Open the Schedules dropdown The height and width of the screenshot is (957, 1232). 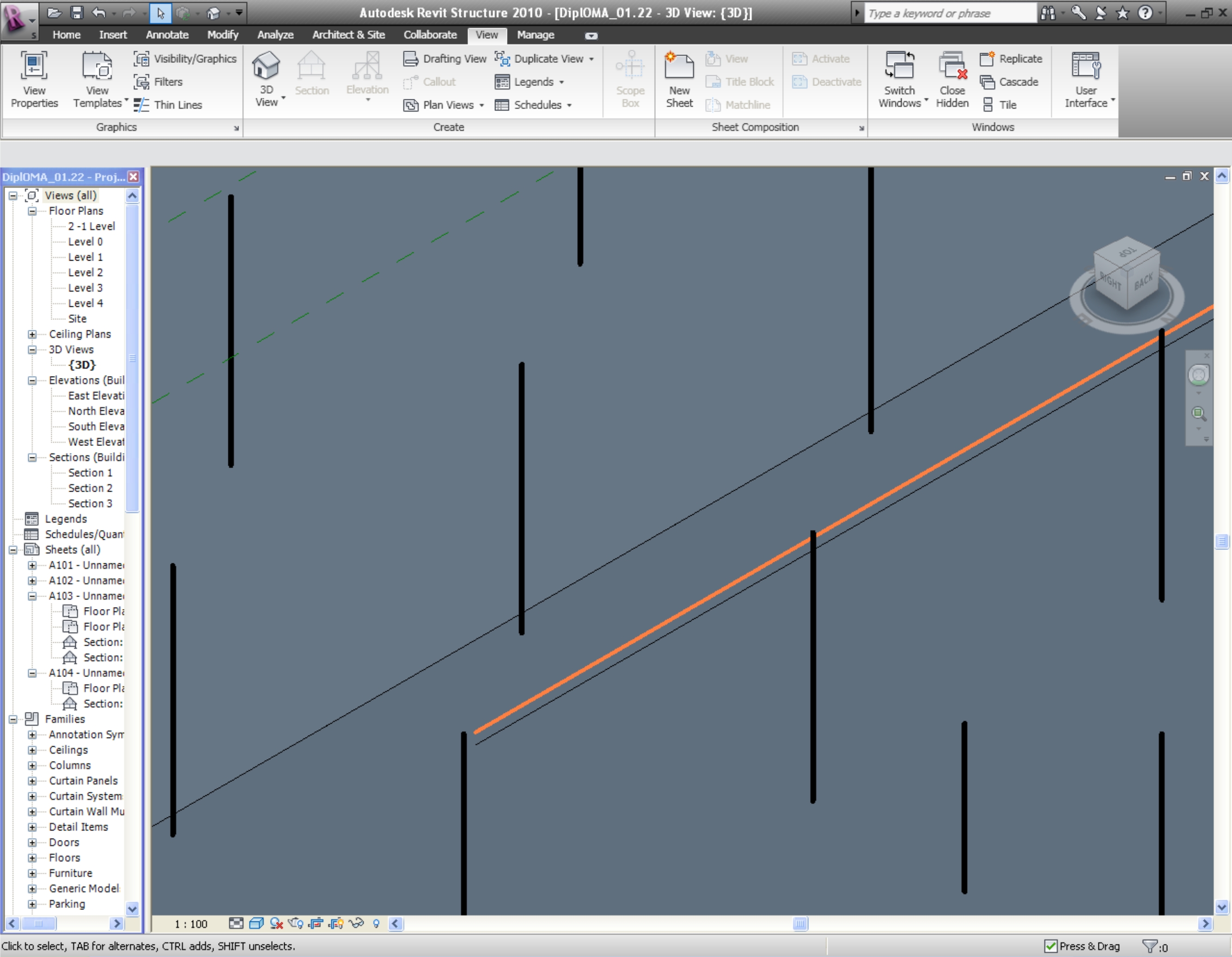pos(534,105)
